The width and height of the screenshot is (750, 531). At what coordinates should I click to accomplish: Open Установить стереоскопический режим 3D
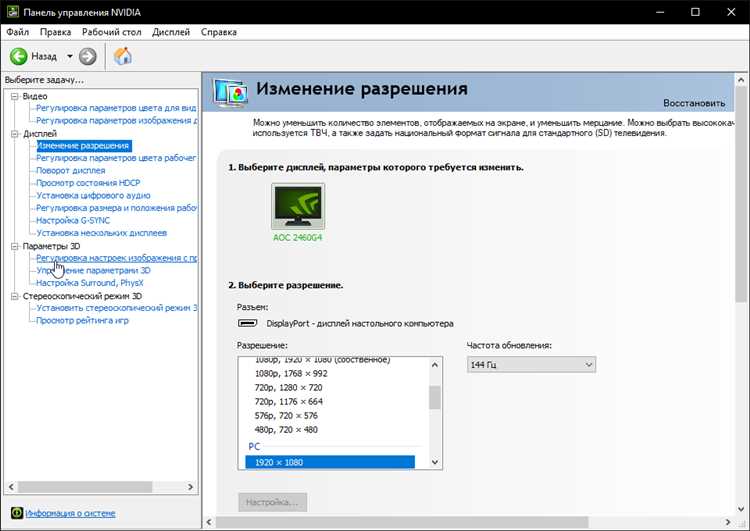click(x=116, y=308)
